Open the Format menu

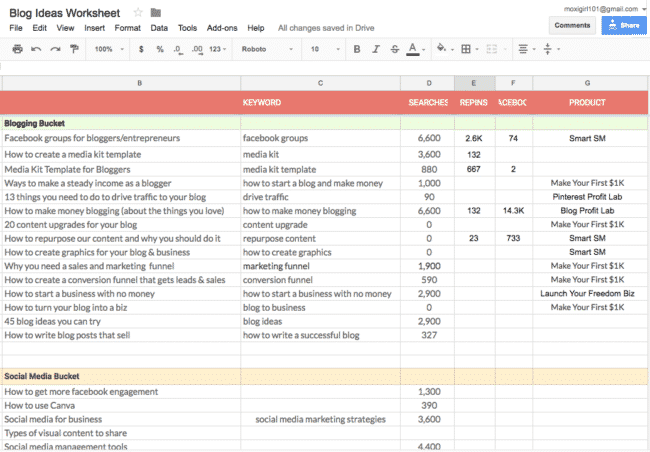(x=128, y=28)
